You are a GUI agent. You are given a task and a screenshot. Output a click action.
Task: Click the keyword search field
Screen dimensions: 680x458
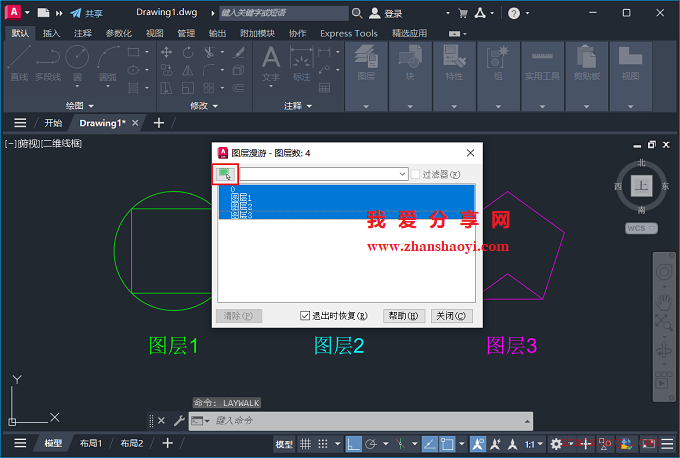tap(283, 13)
